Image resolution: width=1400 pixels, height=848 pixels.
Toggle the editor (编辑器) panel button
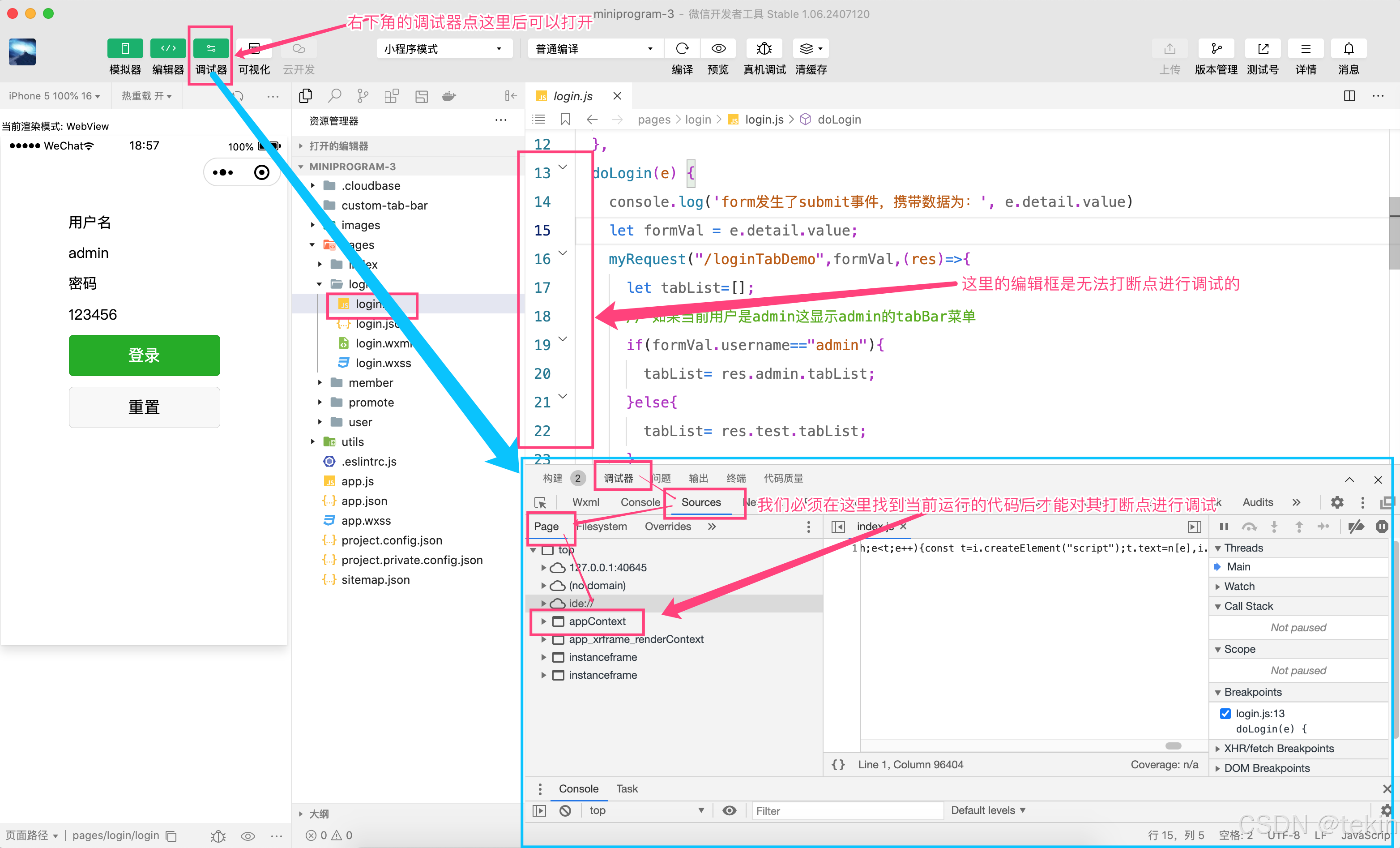coord(168,49)
